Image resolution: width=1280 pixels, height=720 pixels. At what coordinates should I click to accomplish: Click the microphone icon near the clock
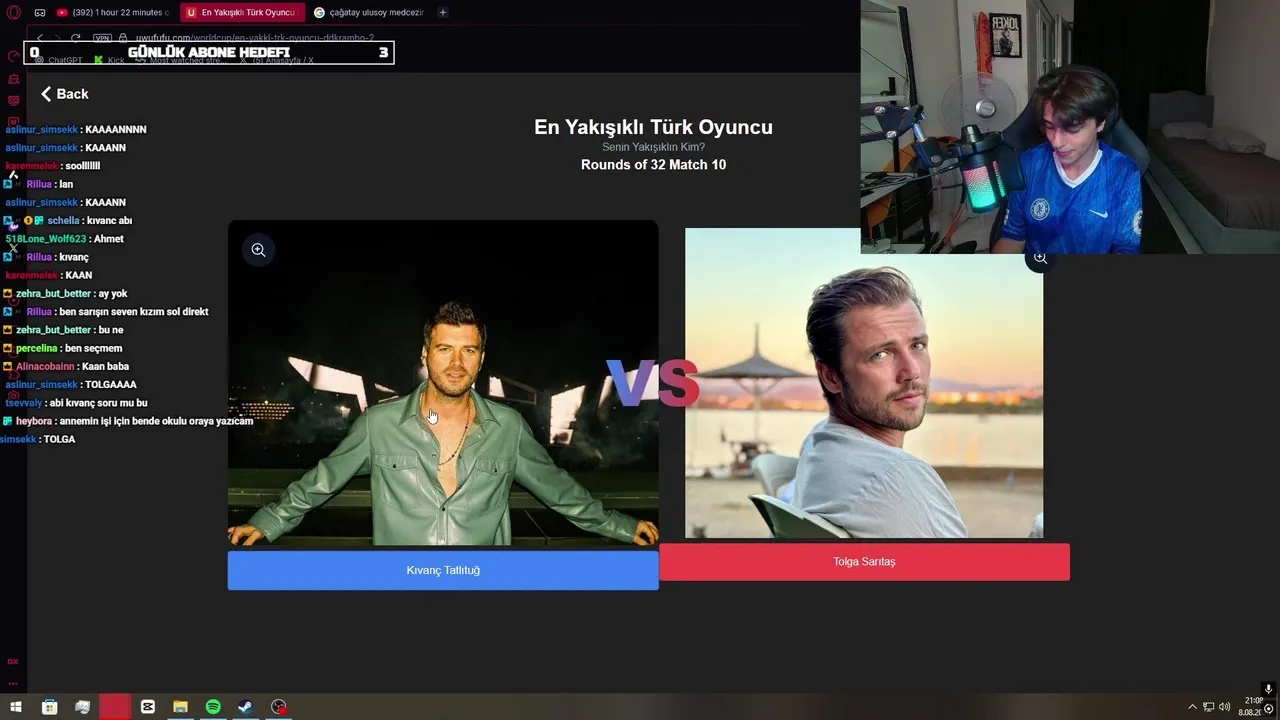tap(1268, 689)
